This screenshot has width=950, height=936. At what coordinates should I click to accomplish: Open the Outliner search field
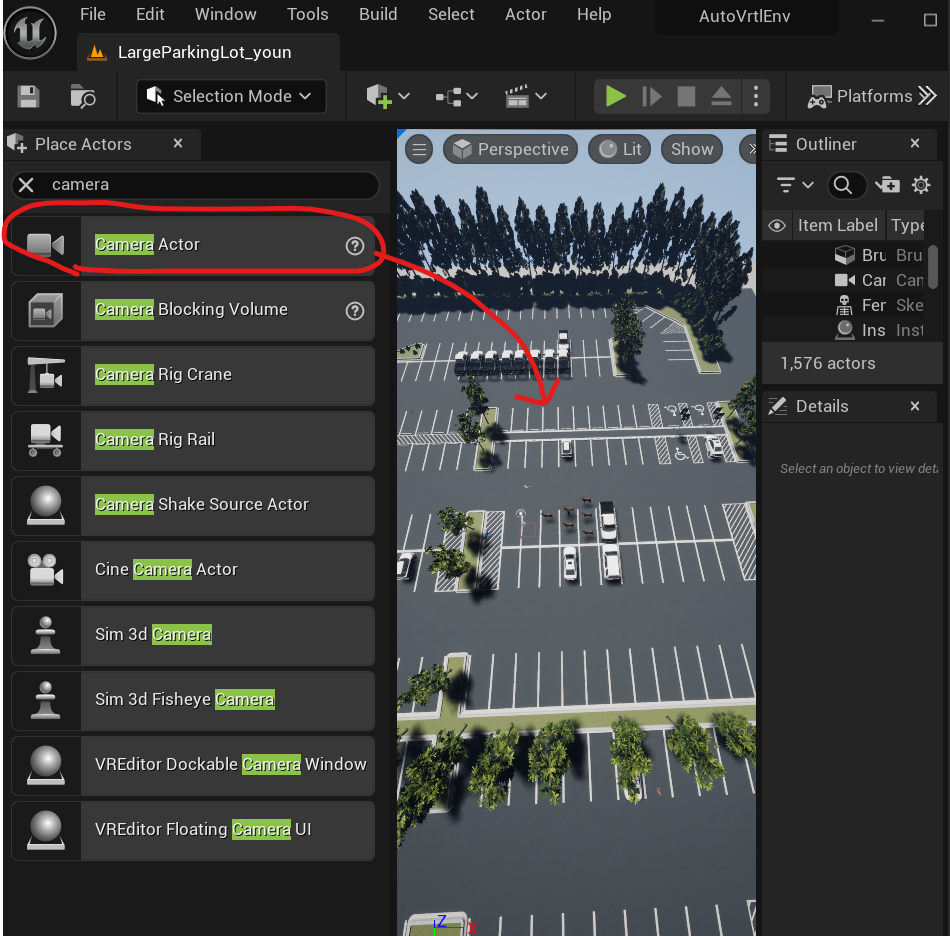[846, 185]
